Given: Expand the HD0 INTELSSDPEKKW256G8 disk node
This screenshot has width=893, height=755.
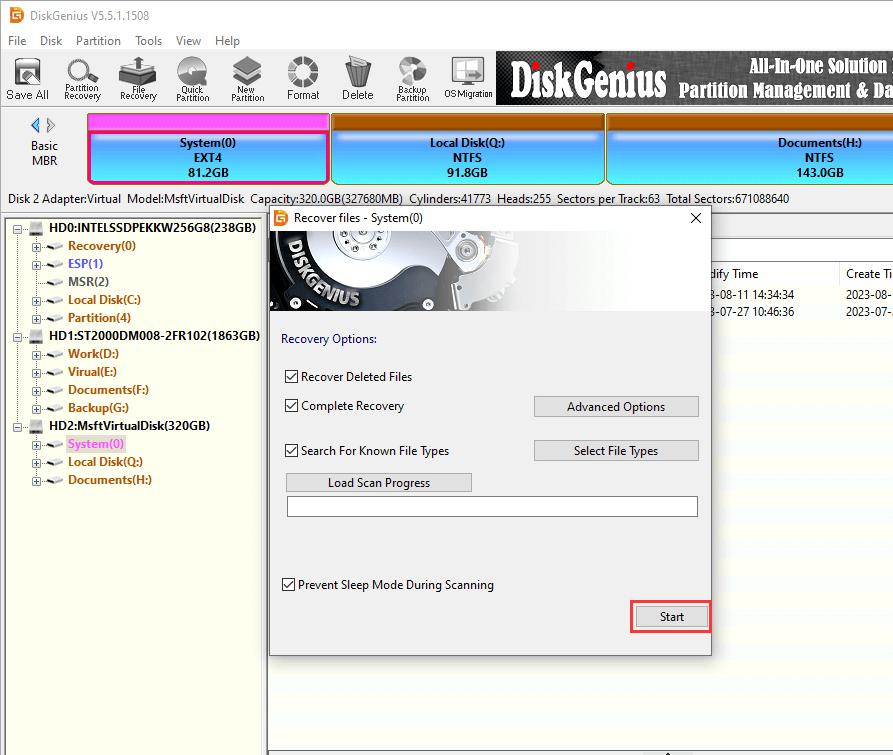Looking at the screenshot, I should coord(19,228).
